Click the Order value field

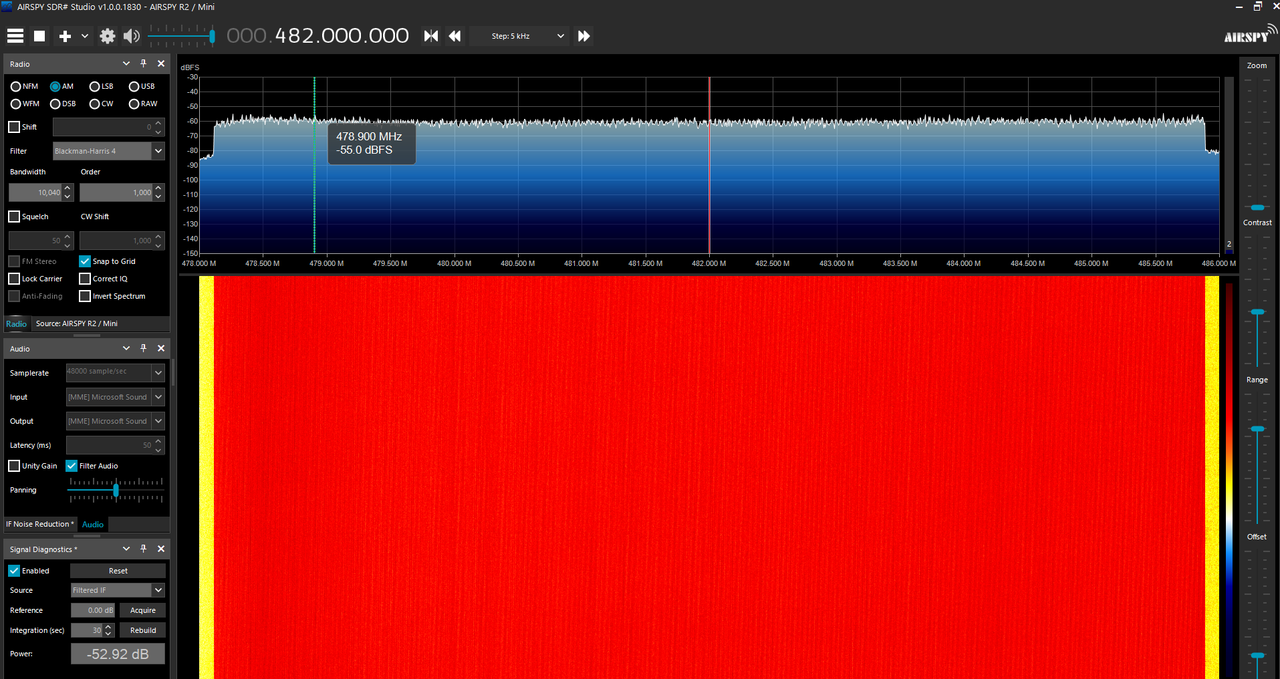click(x=121, y=192)
